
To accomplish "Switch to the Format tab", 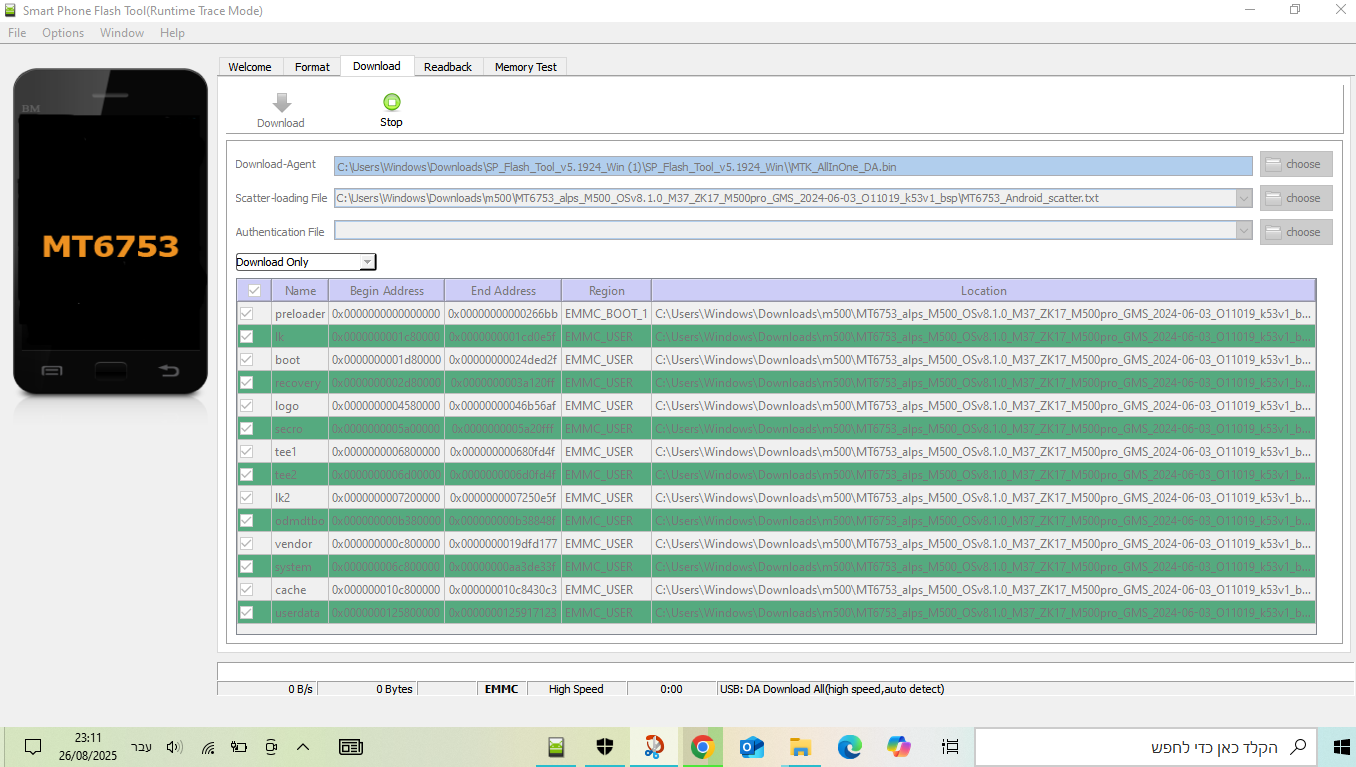I will point(312,67).
